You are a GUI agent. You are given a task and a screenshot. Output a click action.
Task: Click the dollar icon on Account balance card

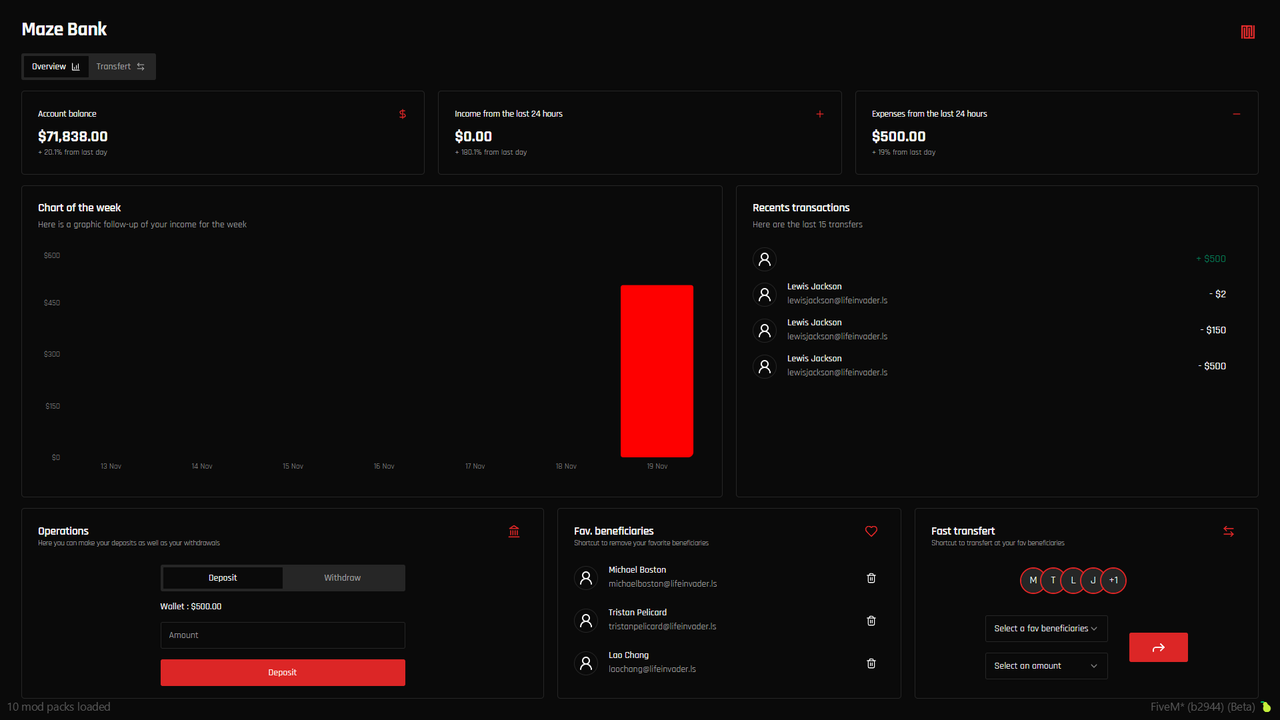pyautogui.click(x=403, y=114)
